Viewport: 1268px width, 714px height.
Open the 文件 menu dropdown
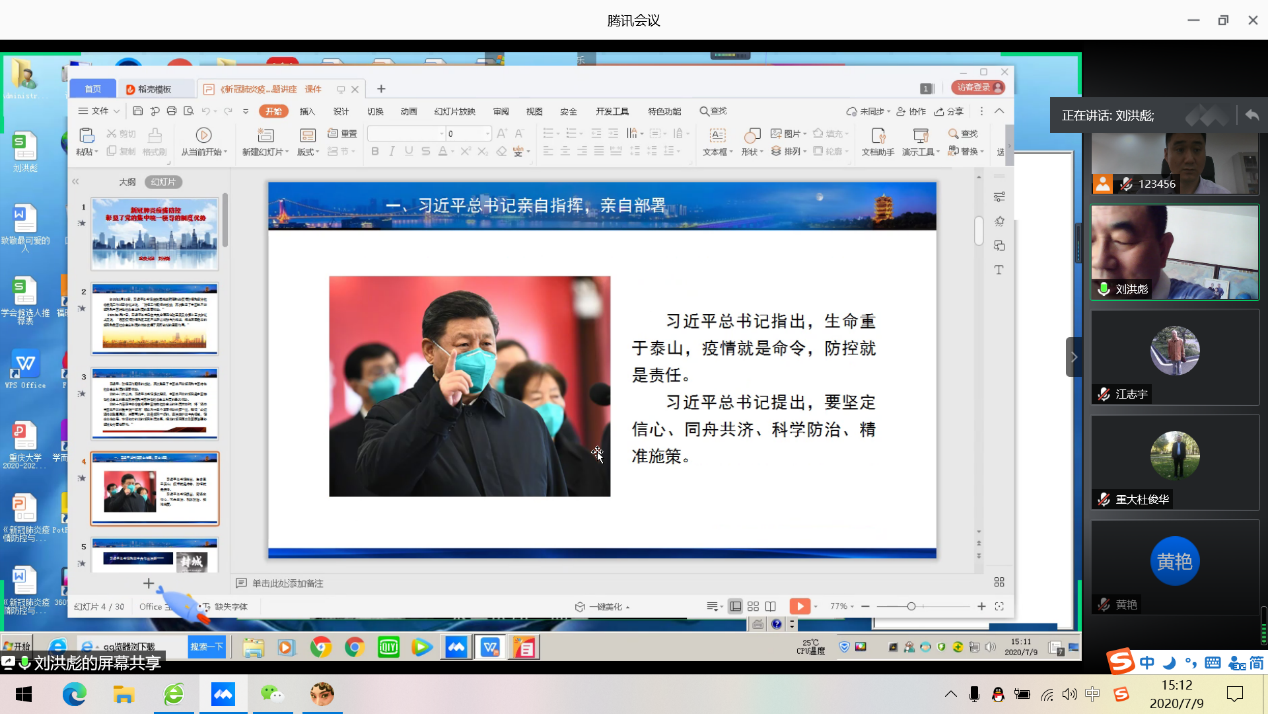tap(99, 111)
